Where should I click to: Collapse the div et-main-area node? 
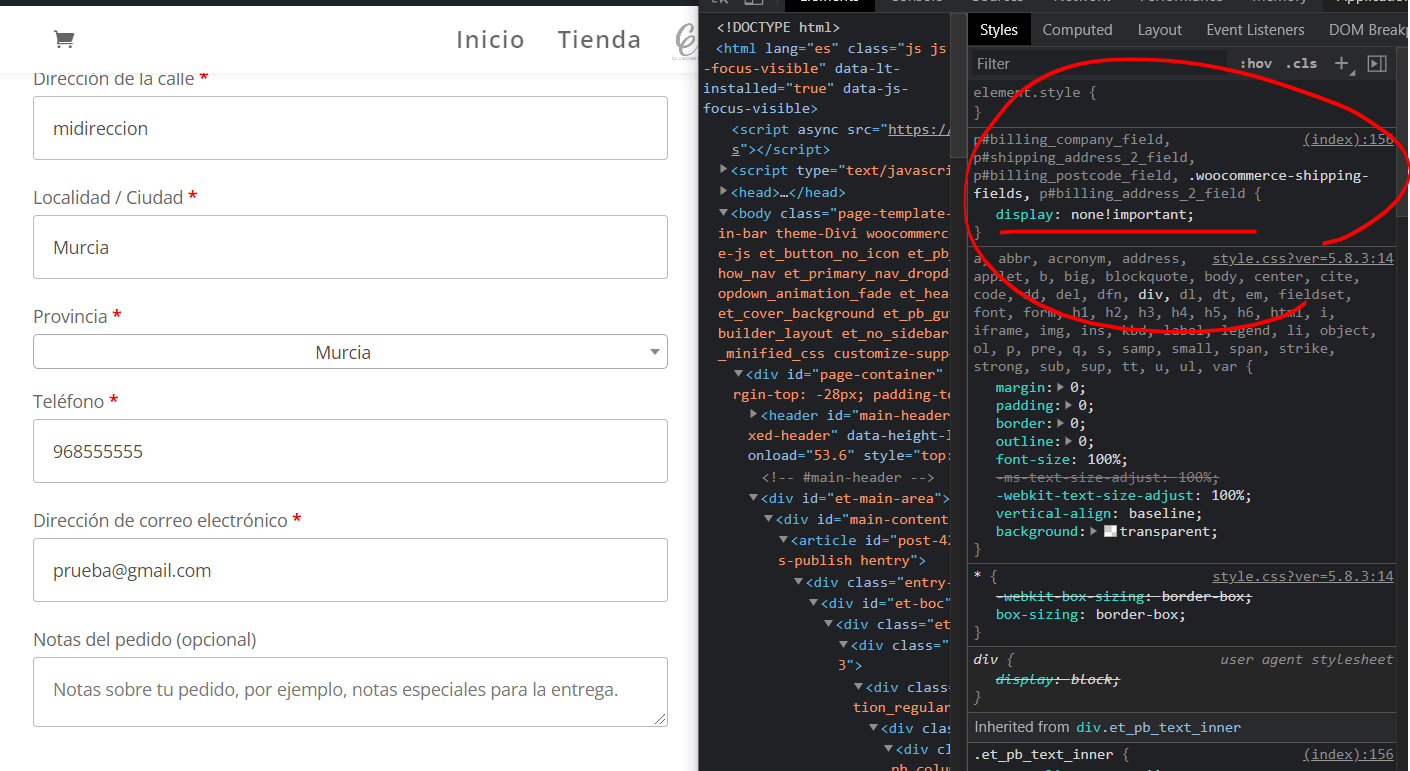click(x=754, y=498)
